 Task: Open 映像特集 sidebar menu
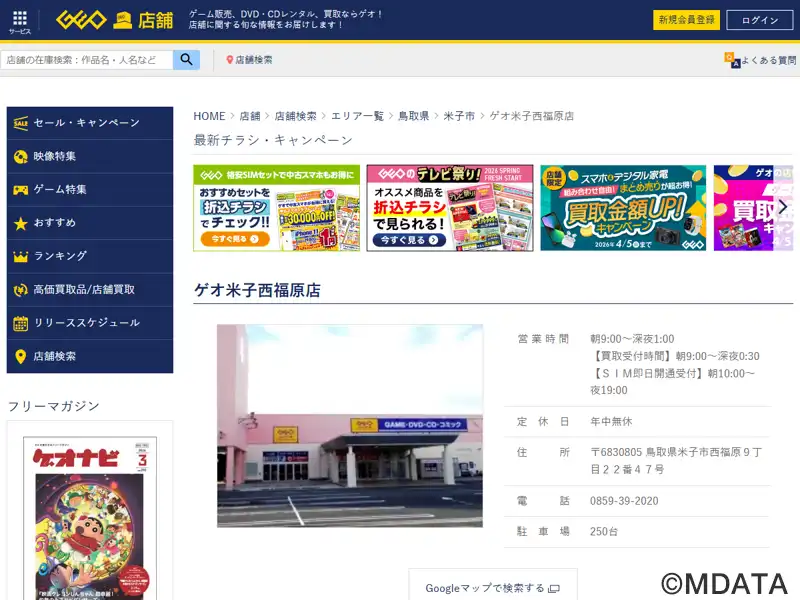pyautogui.click(x=90, y=157)
